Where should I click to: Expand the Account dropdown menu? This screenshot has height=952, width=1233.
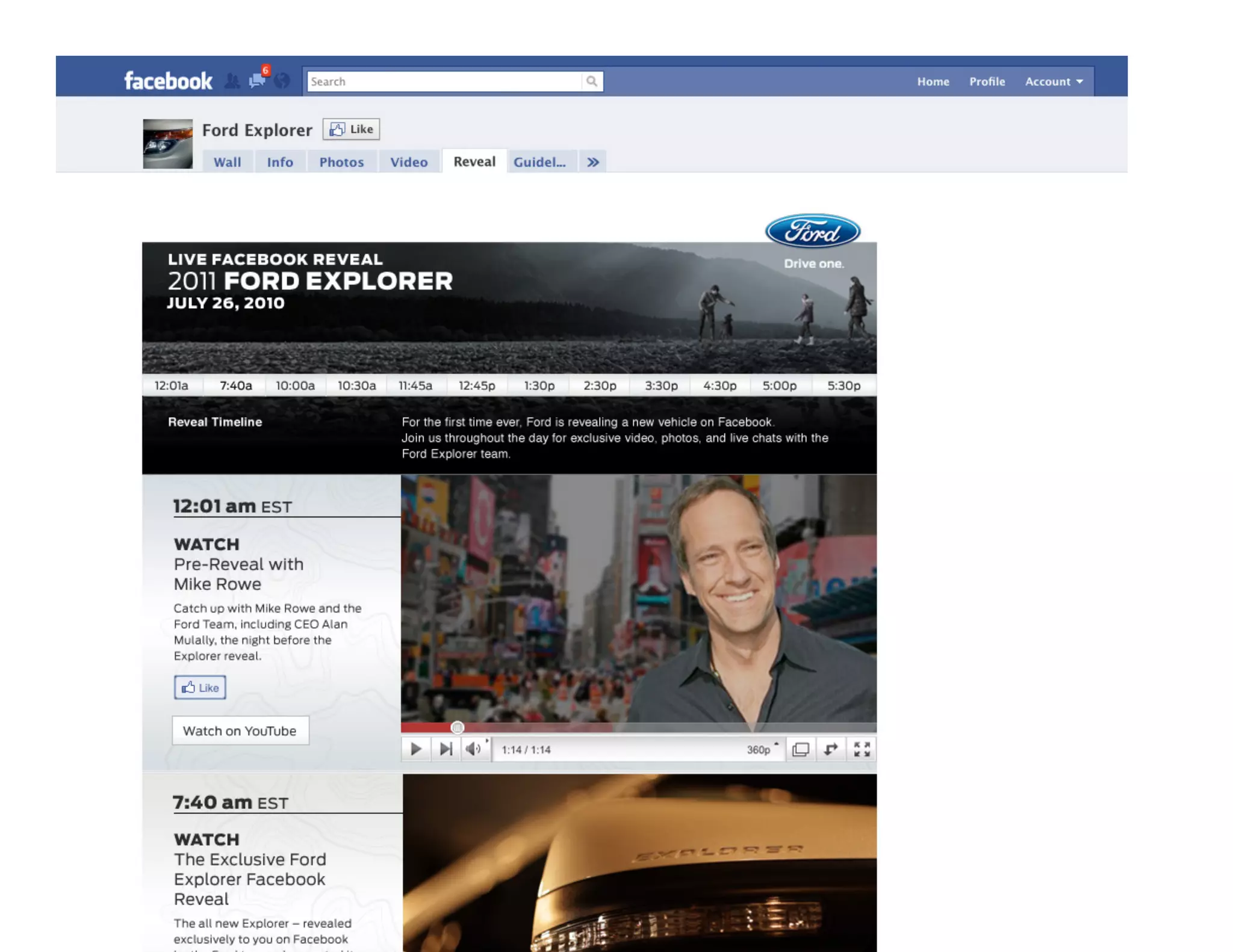coord(1054,81)
